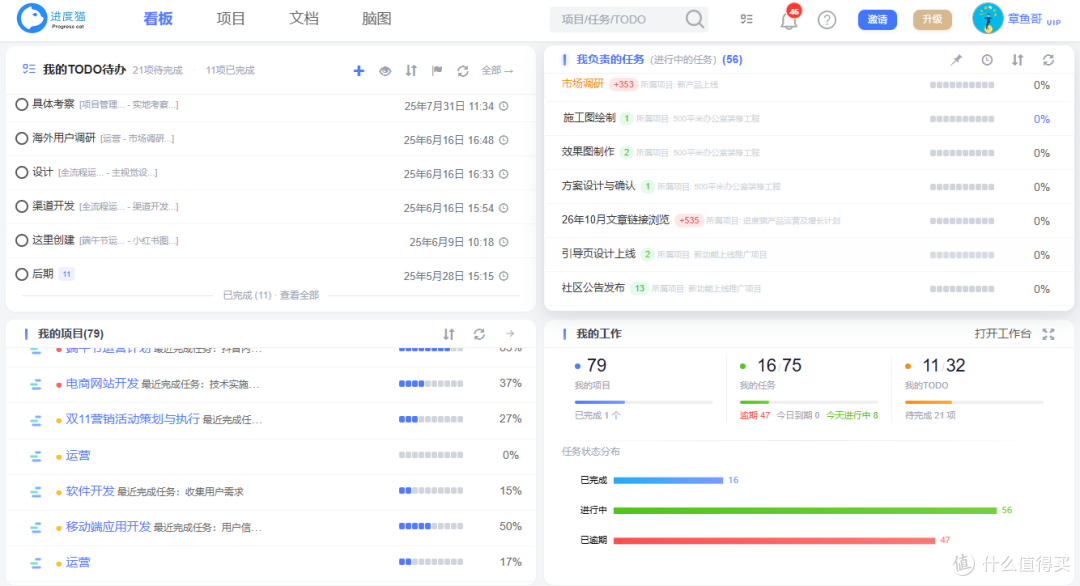Screen dimensions: 1080x586
Task: Mark 具体考察 TODO as done
Action: (x=21, y=104)
